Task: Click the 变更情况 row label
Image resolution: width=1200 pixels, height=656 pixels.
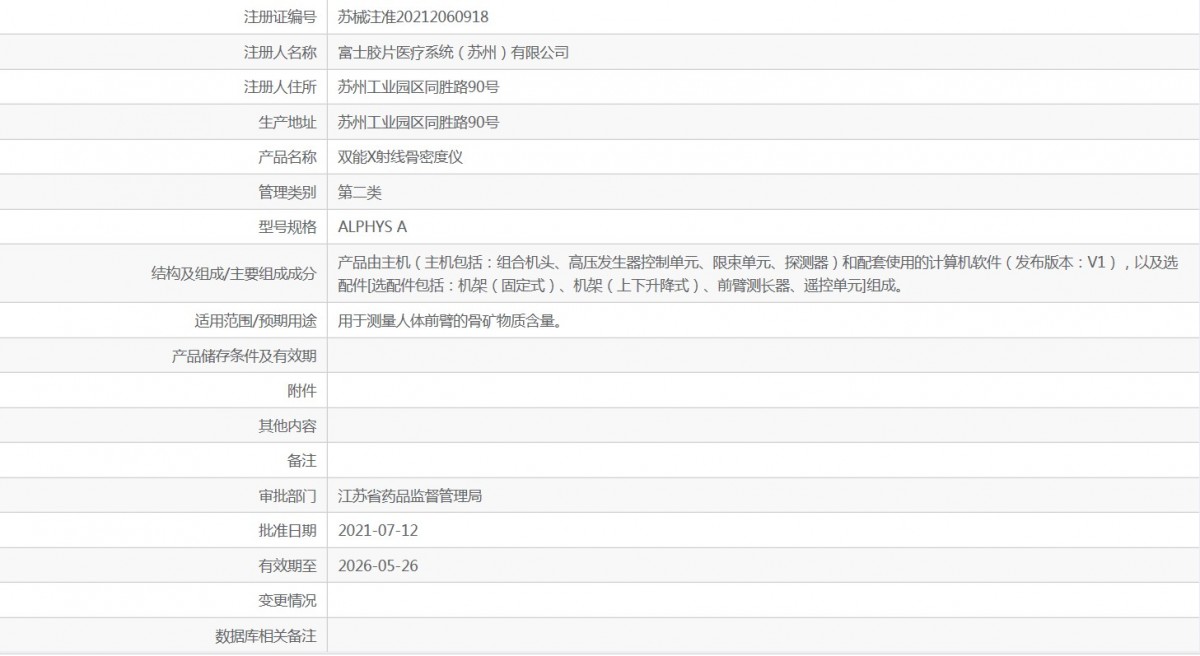Action: 287,601
